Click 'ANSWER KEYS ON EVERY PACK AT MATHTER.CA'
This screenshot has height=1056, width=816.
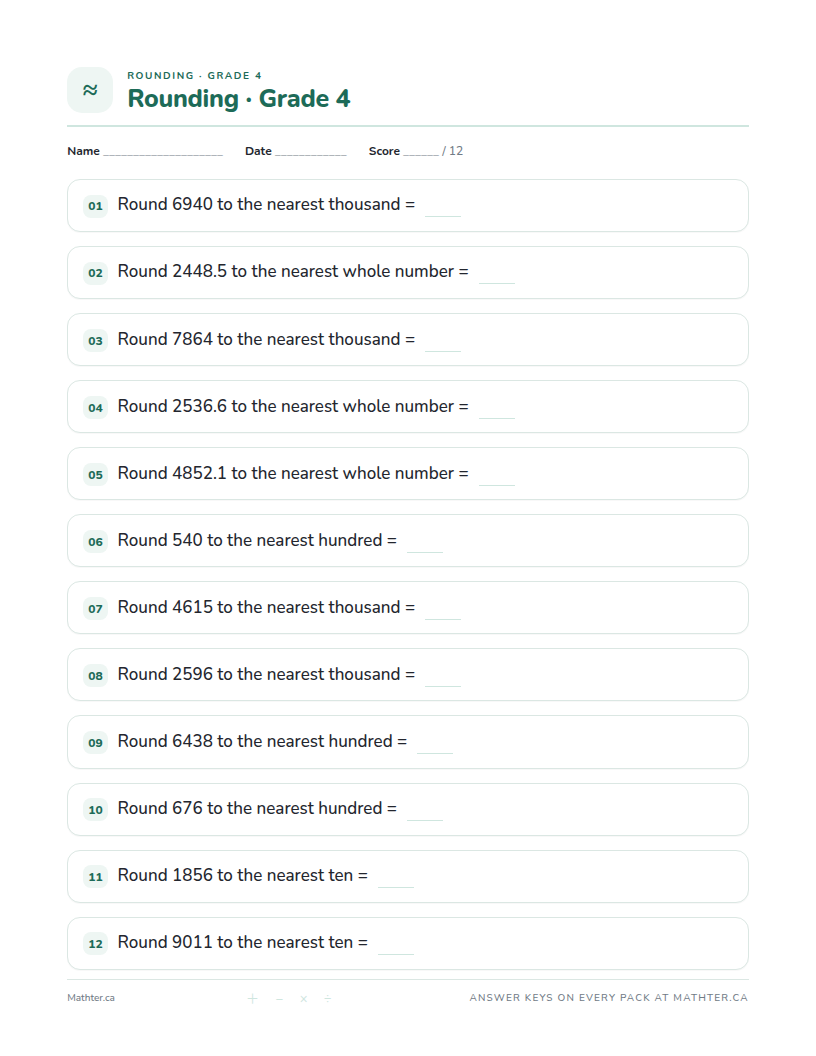[609, 997]
